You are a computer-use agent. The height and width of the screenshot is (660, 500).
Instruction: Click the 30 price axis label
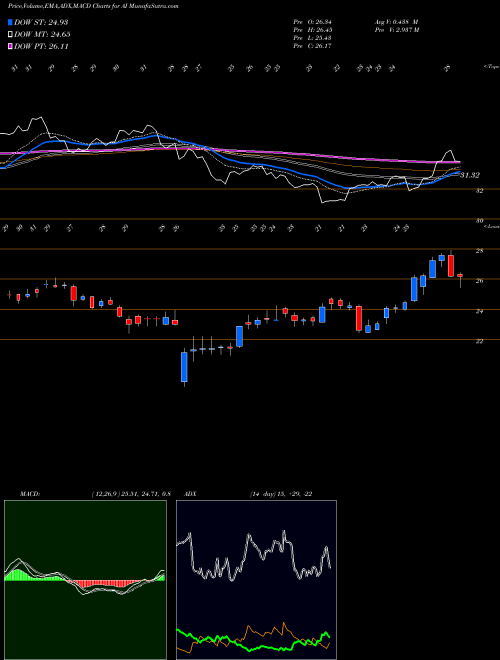click(x=479, y=220)
